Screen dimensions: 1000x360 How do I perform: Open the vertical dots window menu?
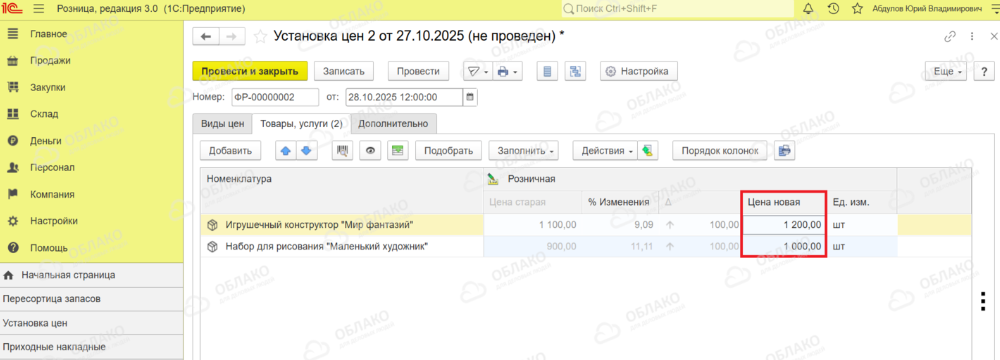pyautogui.click(x=972, y=37)
